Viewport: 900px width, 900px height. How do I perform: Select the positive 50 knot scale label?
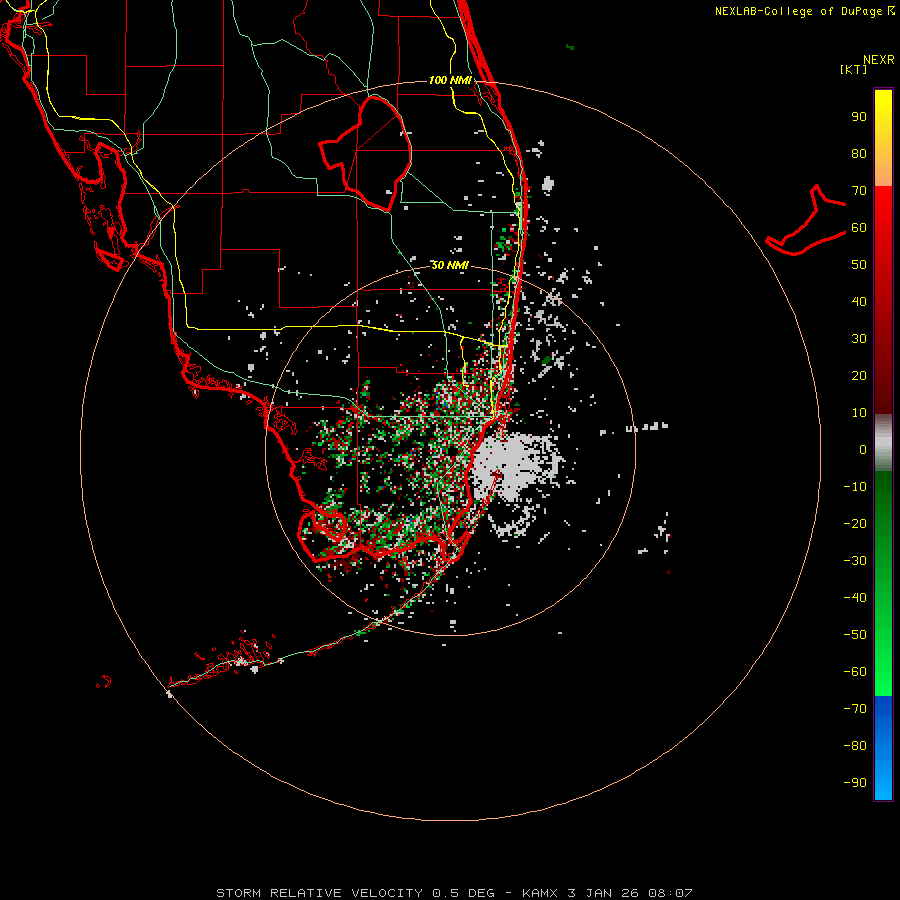(859, 265)
